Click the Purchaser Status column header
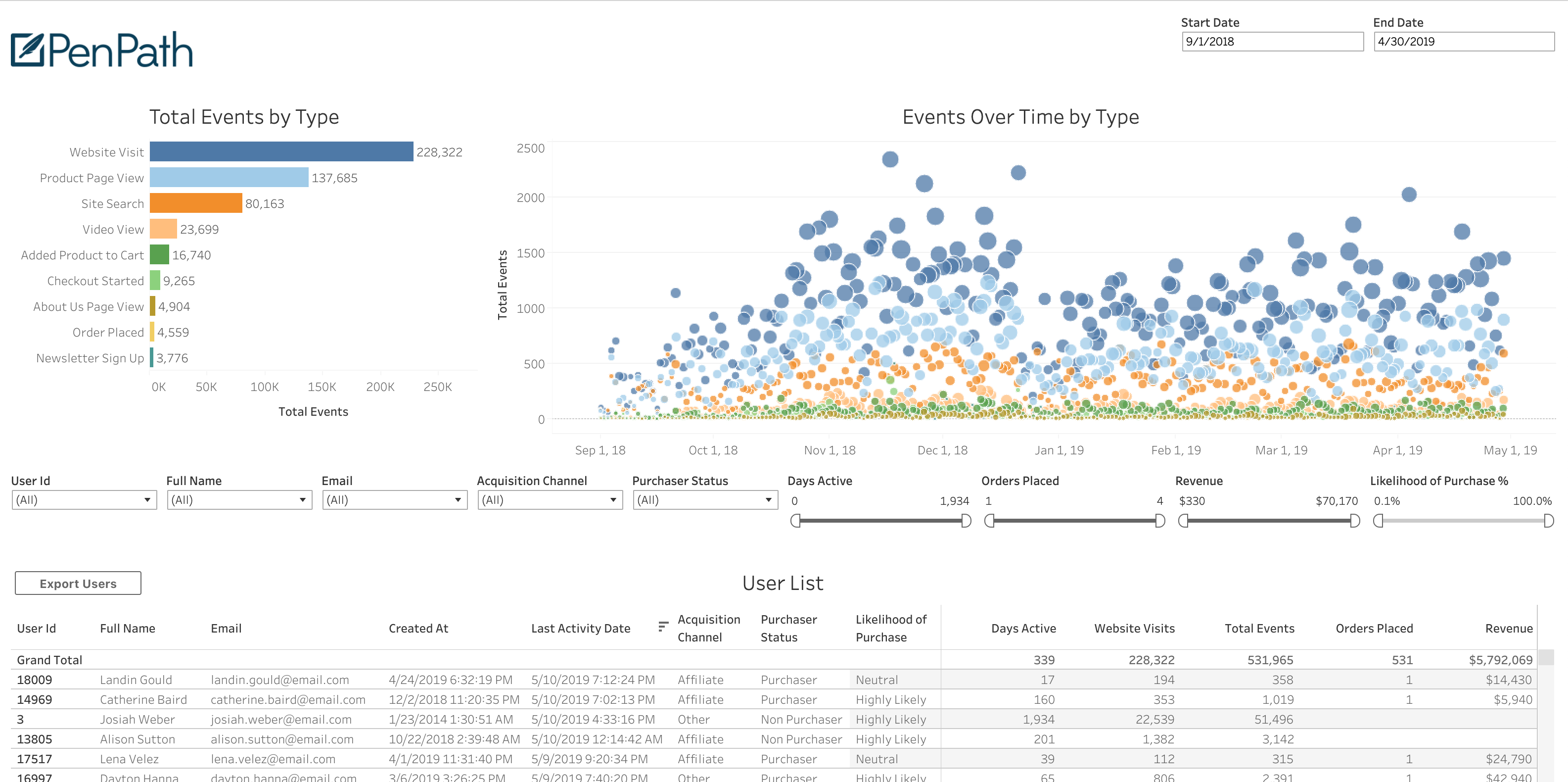1568x782 pixels. pos(788,628)
